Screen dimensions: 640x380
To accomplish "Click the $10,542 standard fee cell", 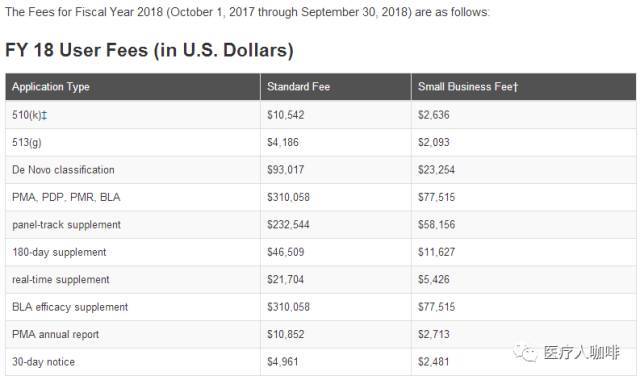I will click(286, 115).
